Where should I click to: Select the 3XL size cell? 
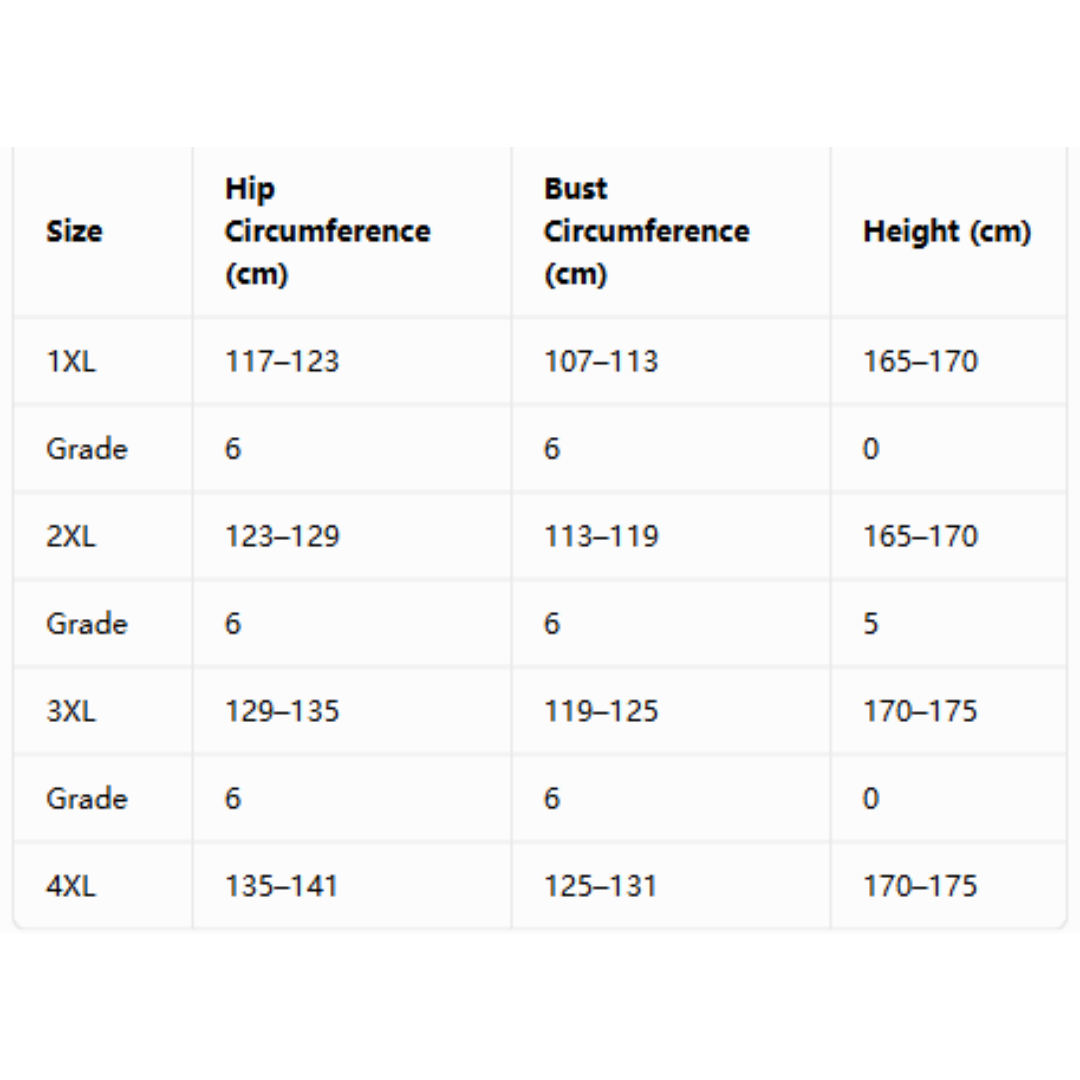point(71,712)
